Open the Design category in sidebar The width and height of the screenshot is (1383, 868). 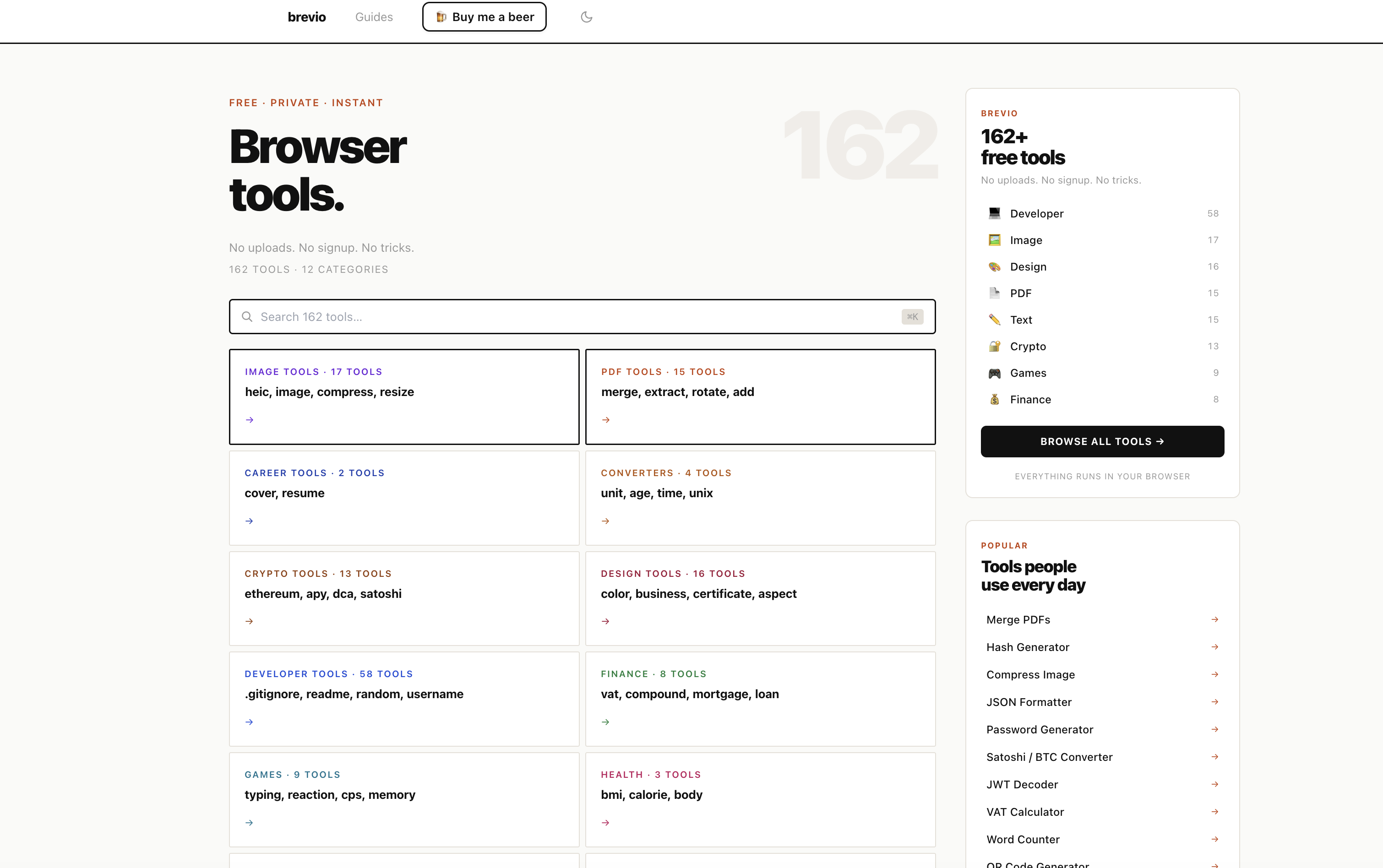click(1103, 266)
